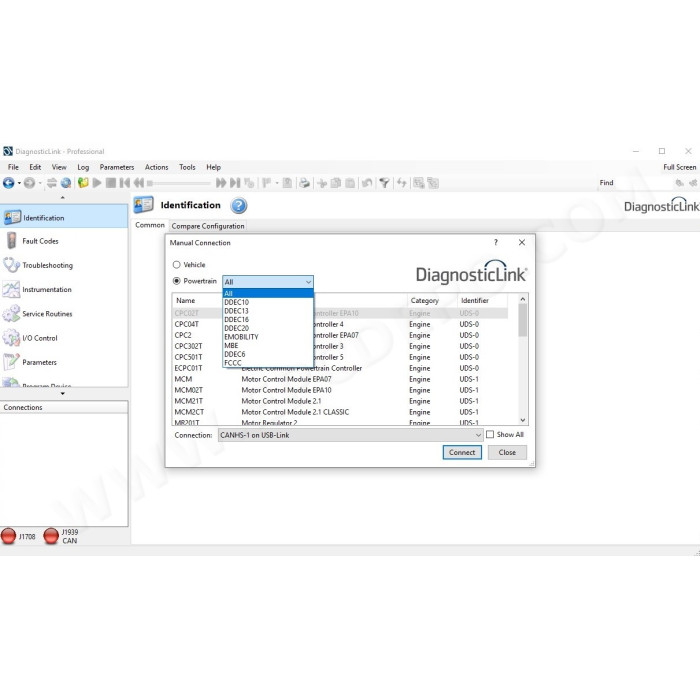Image resolution: width=700 pixels, height=700 pixels.
Task: Select the MCM21T row in device list
Action: click(340, 401)
